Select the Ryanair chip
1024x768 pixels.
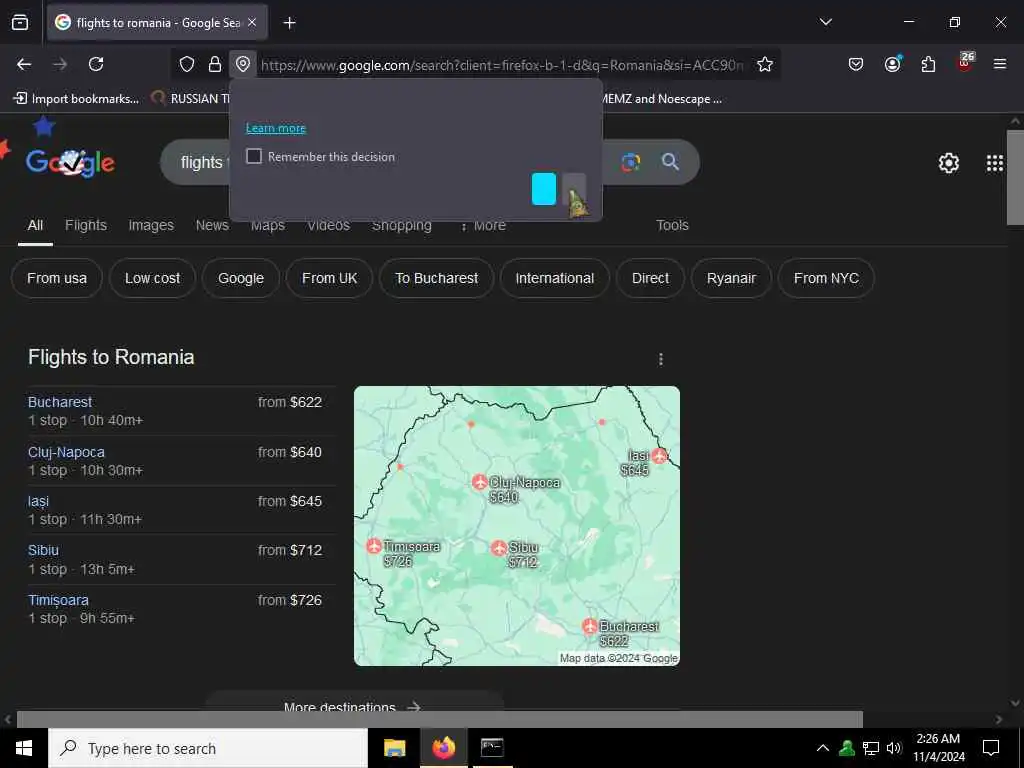(731, 278)
